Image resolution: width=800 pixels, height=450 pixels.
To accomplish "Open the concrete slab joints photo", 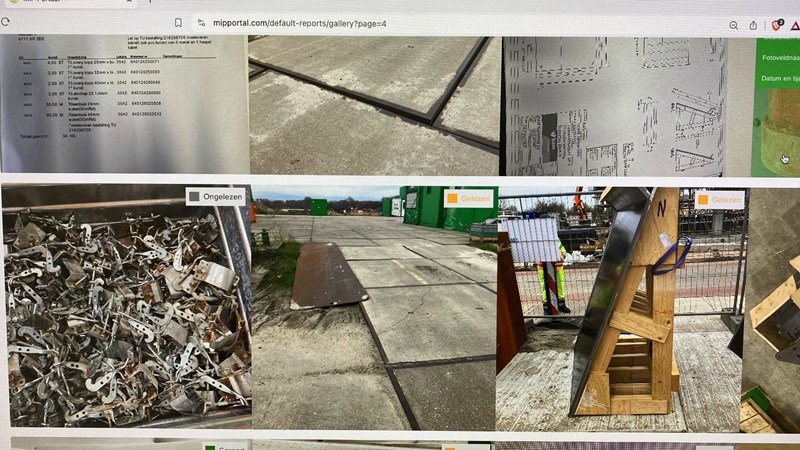I will pyautogui.click(x=374, y=105).
